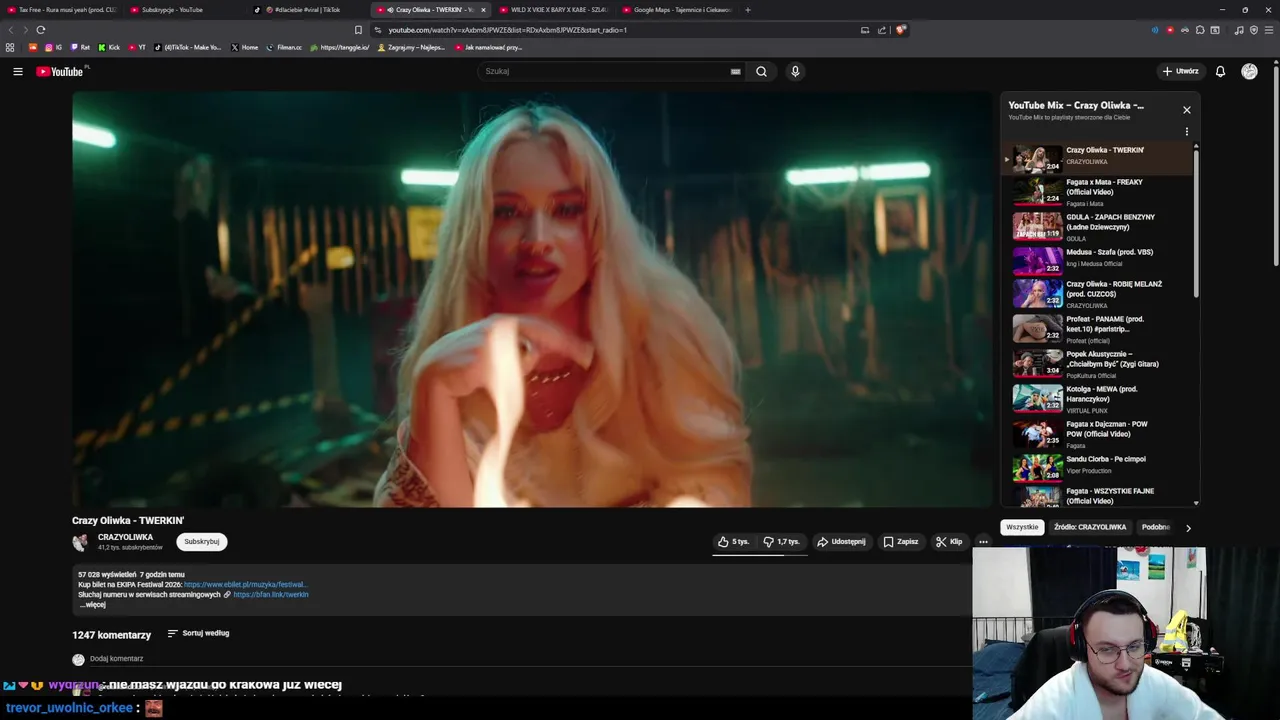The height and width of the screenshot is (720, 1280).
Task: Open the red record extension icon
Action: point(1170,30)
